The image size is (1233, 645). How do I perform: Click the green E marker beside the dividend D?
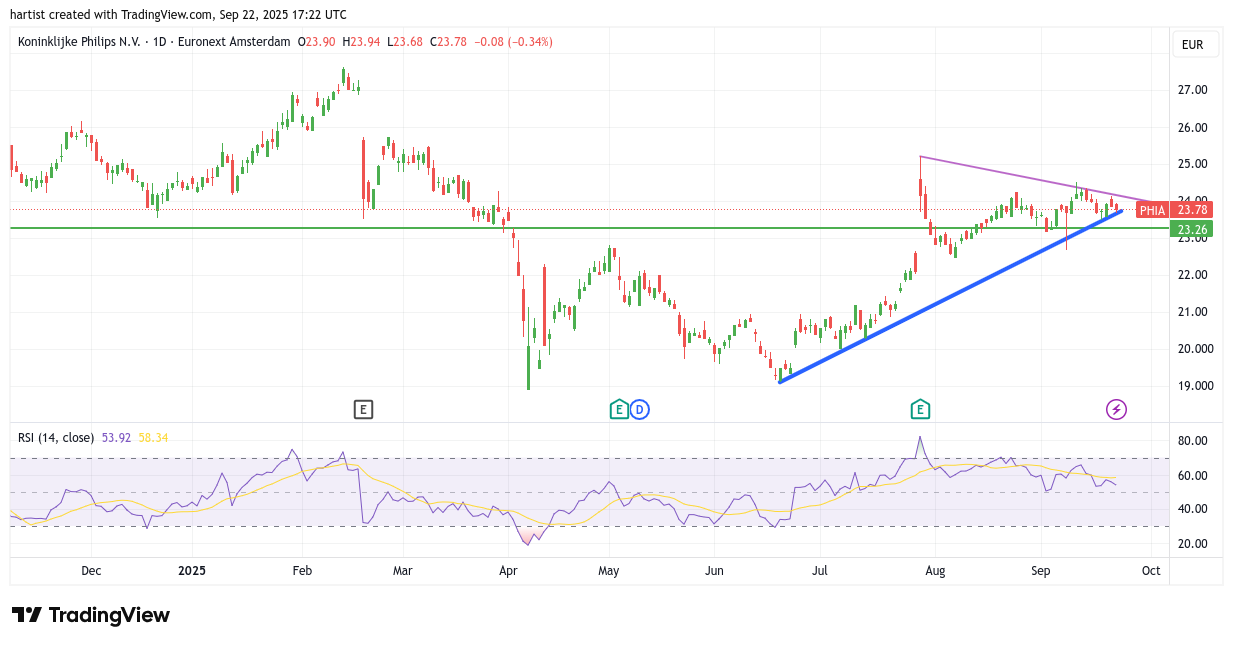[619, 409]
